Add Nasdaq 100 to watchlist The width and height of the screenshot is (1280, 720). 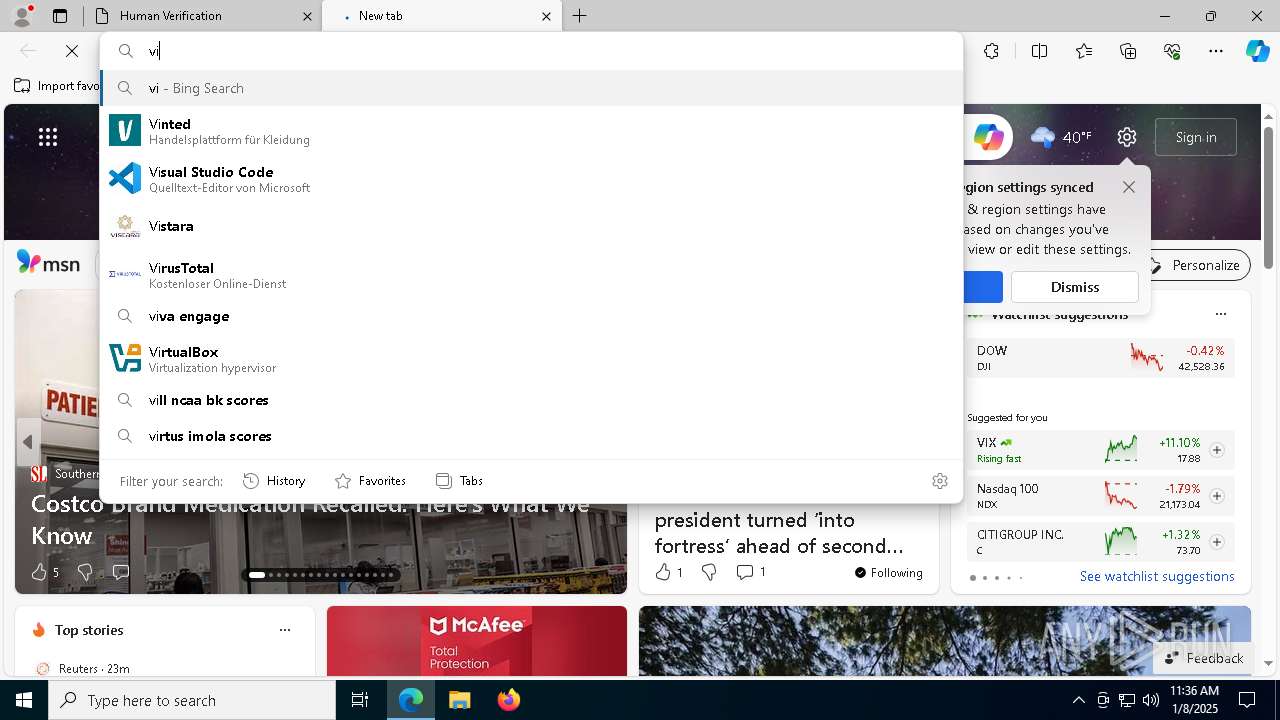1217,496
